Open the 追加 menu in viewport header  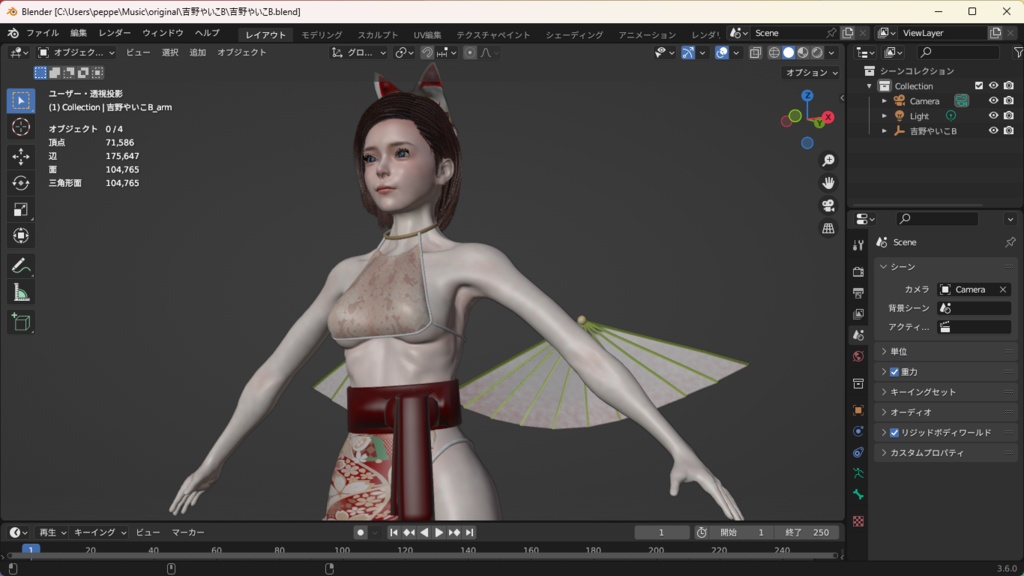click(197, 52)
